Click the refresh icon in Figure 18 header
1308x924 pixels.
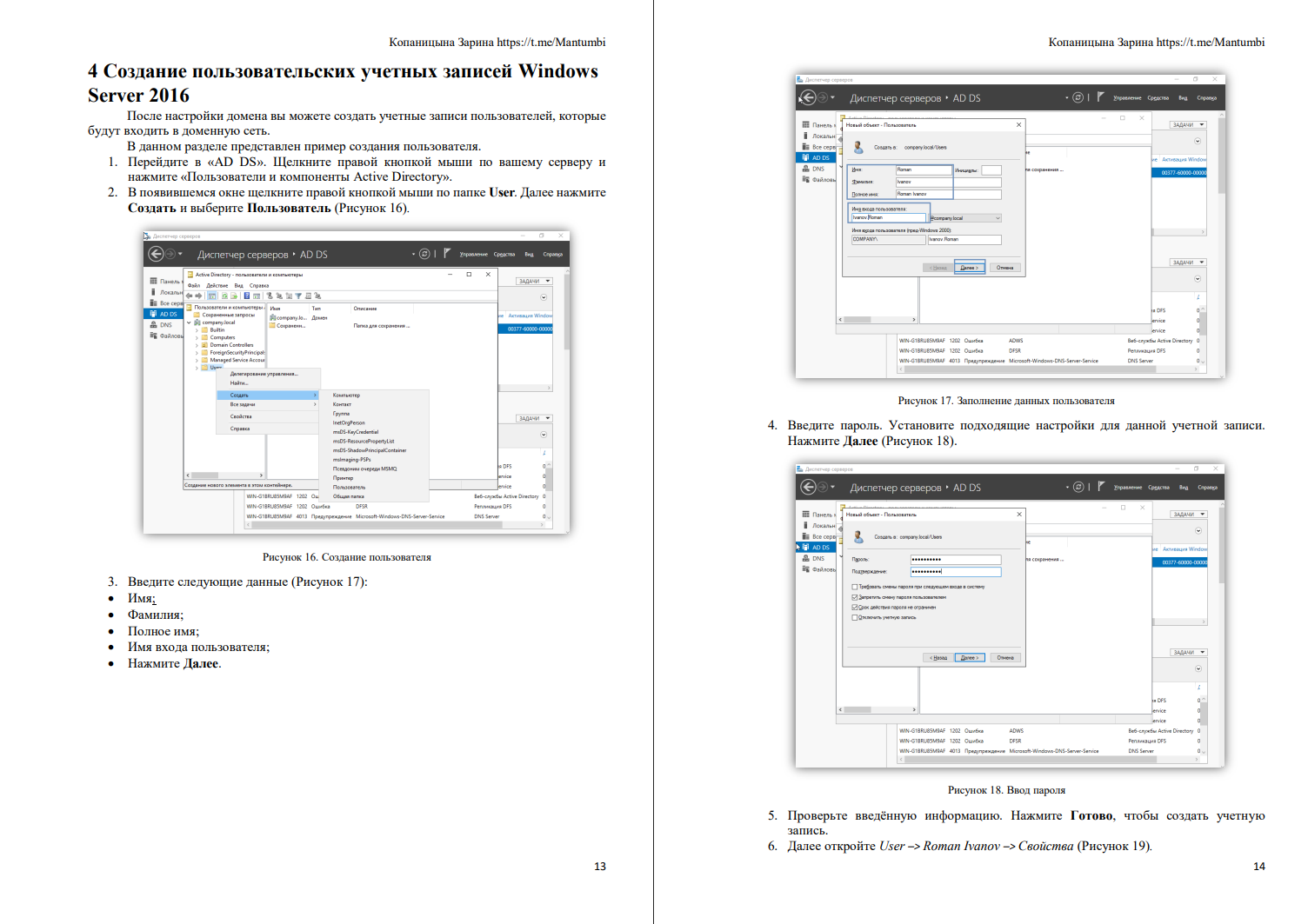point(1078,487)
